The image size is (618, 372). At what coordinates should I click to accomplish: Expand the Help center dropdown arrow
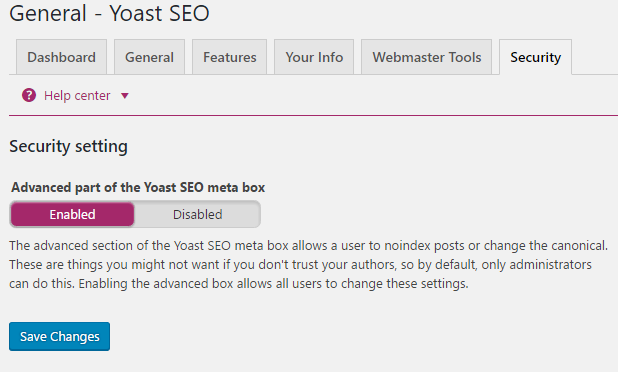point(125,96)
